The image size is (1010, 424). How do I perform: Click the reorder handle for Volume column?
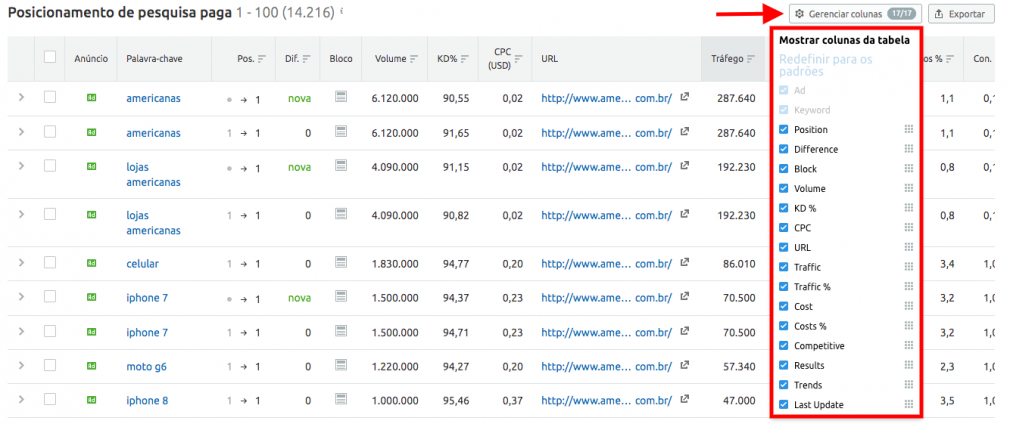pyautogui.click(x=909, y=188)
